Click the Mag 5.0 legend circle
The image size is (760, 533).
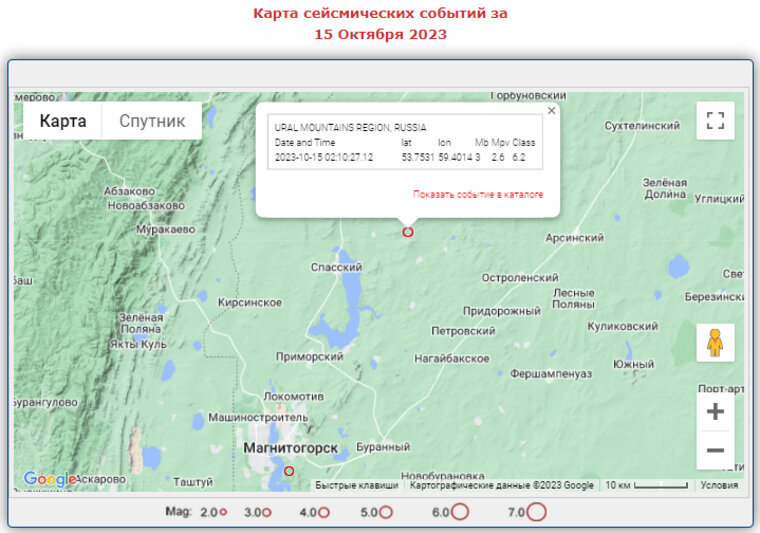386,512
